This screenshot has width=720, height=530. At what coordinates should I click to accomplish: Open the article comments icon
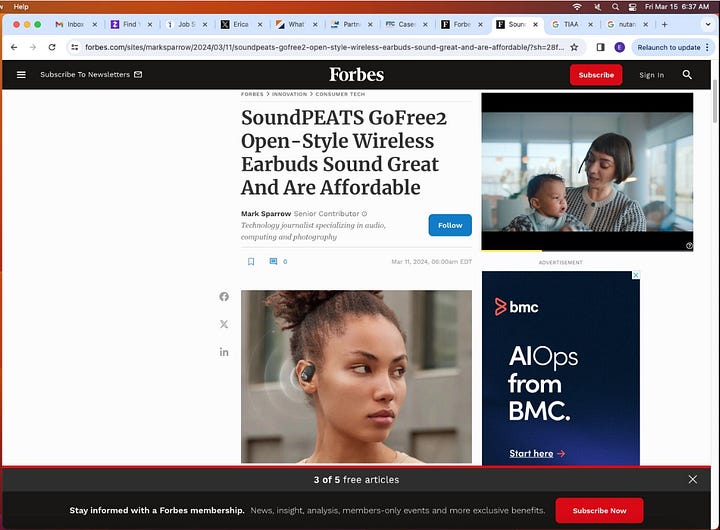tap(273, 261)
